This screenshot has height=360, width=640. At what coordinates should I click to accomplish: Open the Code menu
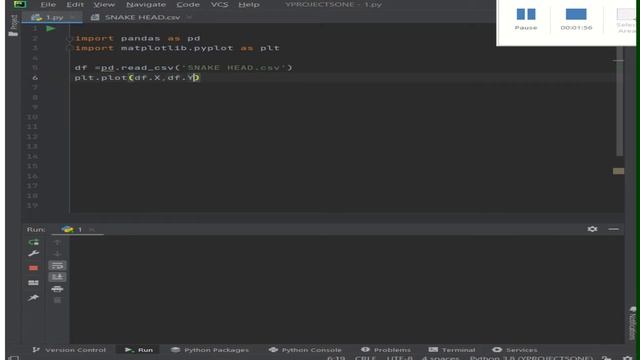tap(188, 4)
